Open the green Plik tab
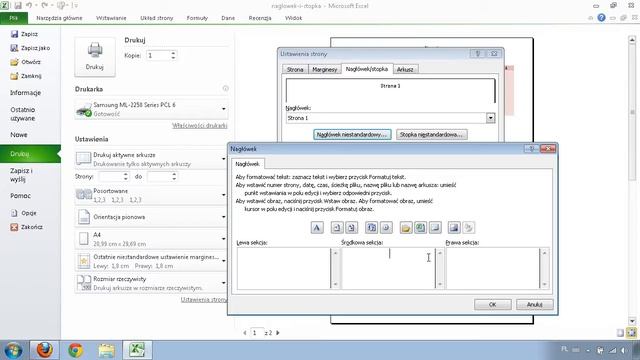The image size is (640, 360). [x=14, y=18]
